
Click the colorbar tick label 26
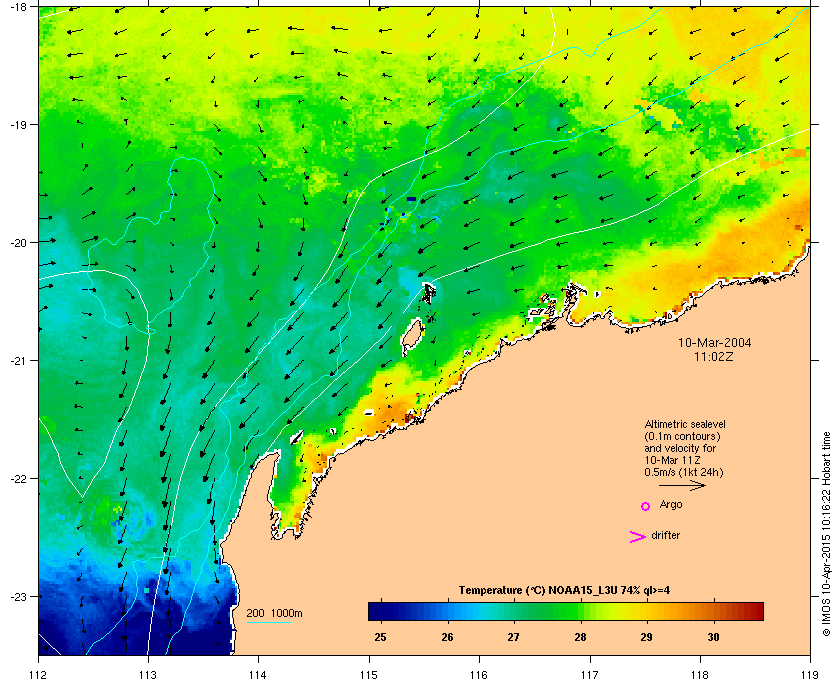(447, 637)
